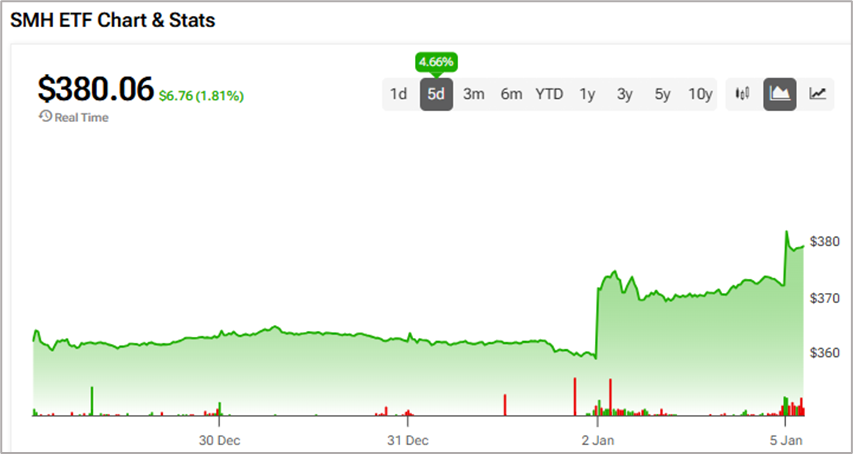Viewport: 853px width, 454px height.
Task: Change chart range to 5y
Action: pos(662,94)
